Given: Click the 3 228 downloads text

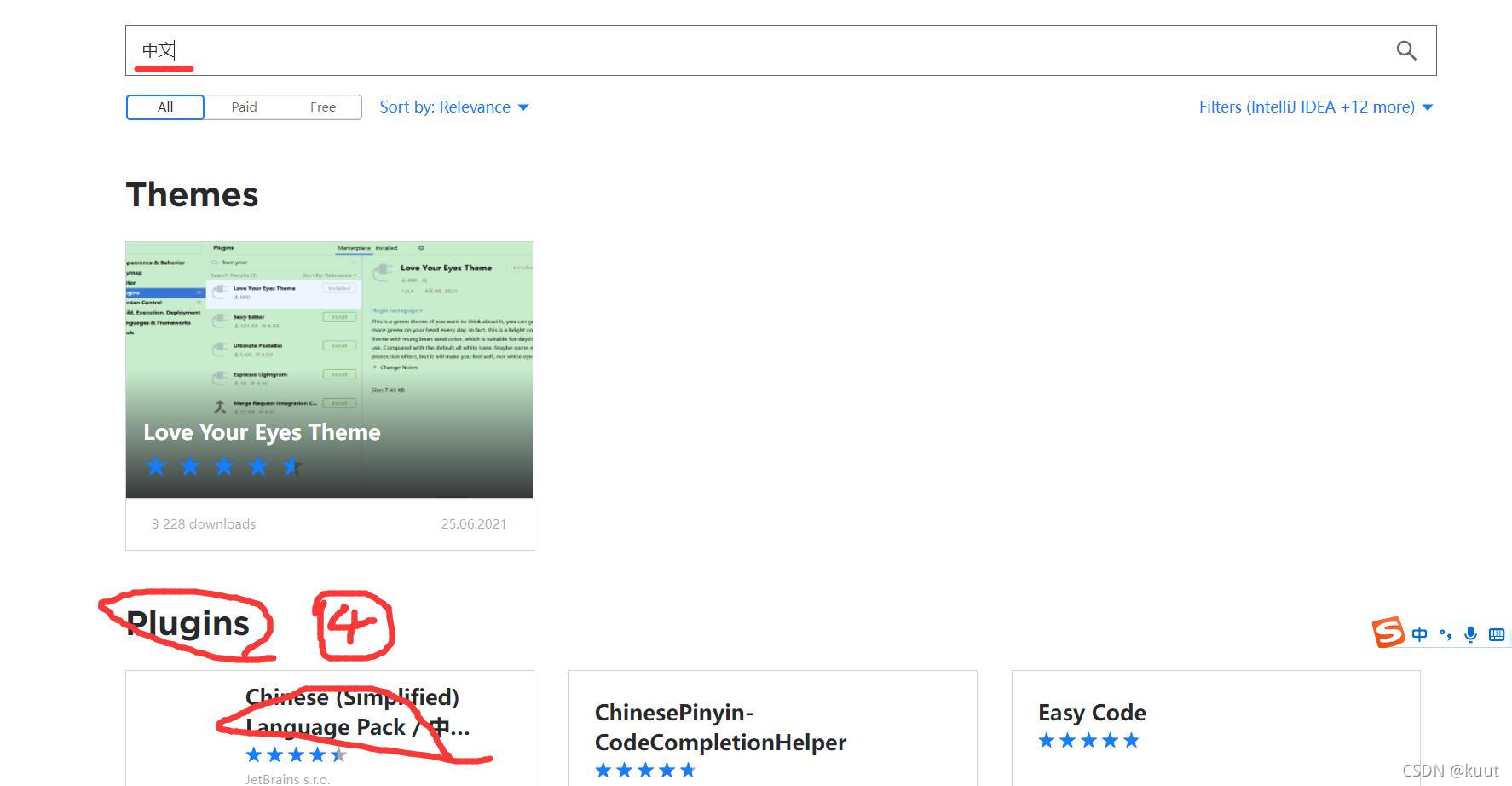Looking at the screenshot, I should (x=204, y=524).
